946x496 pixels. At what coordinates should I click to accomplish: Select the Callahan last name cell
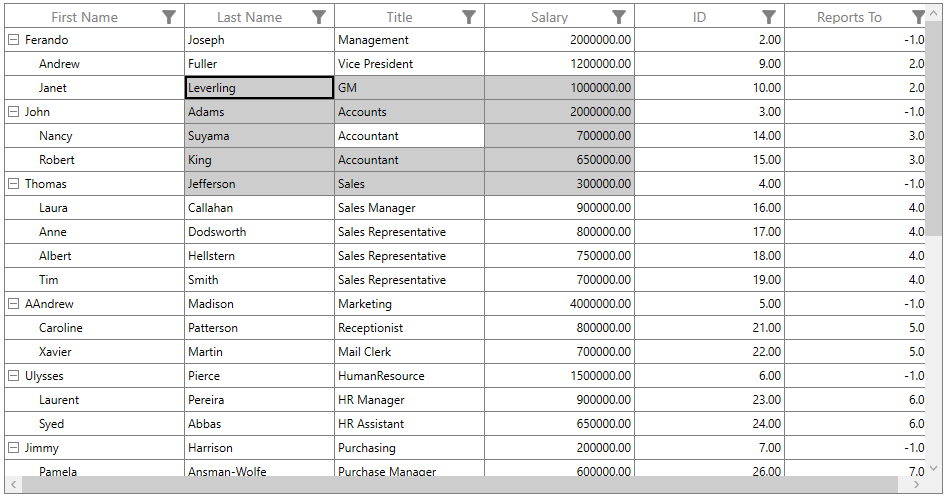point(259,208)
